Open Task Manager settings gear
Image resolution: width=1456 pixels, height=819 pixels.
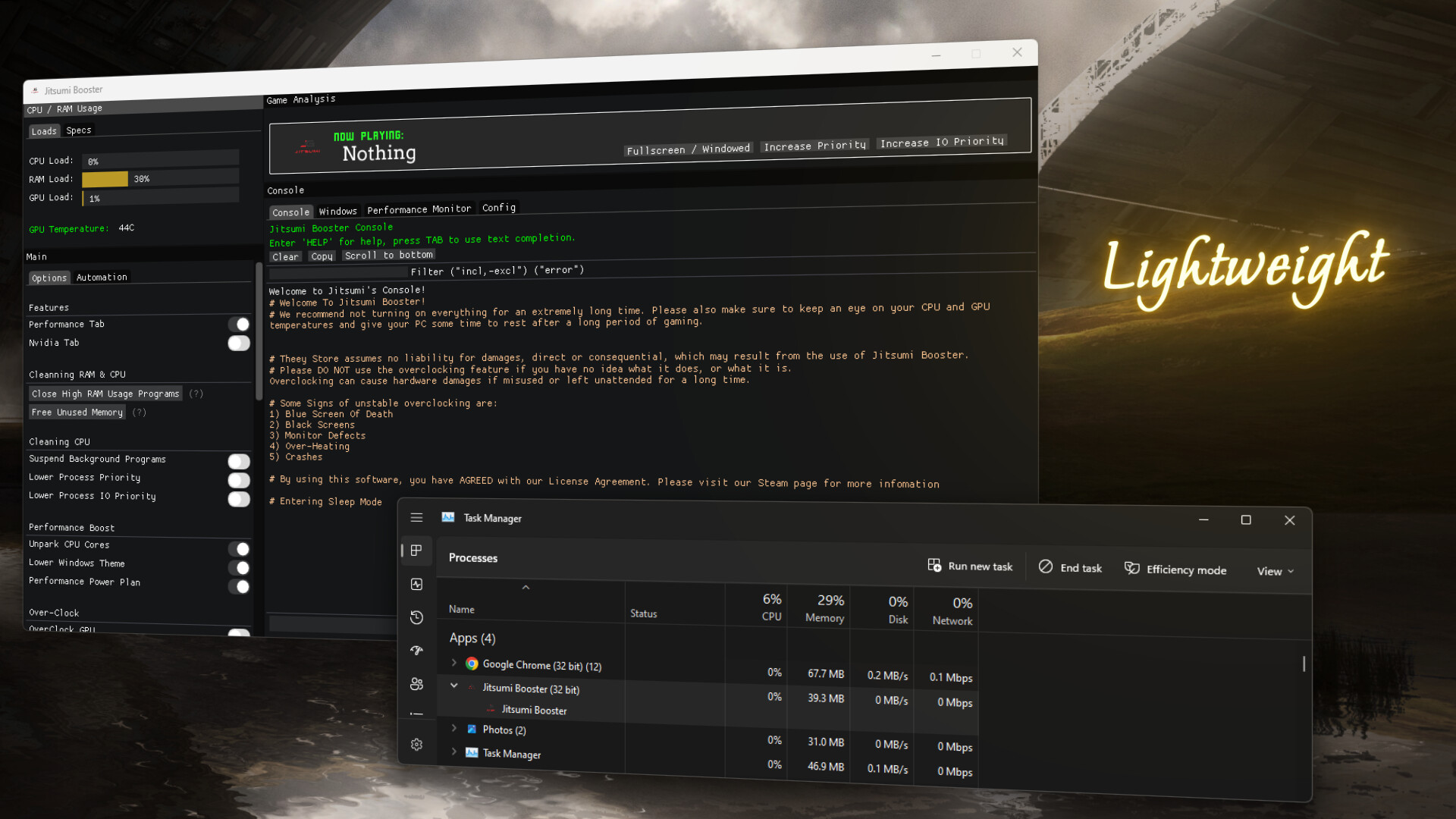(416, 744)
